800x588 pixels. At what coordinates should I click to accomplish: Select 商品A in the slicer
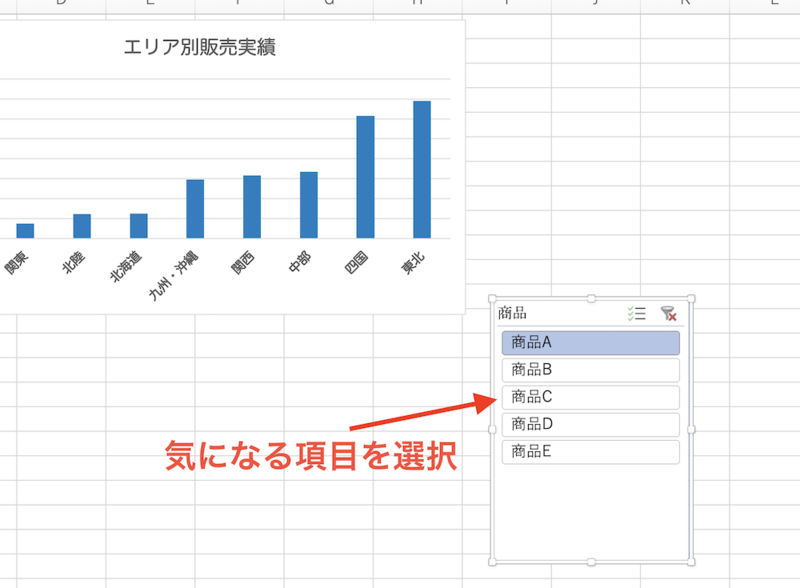pyautogui.click(x=590, y=342)
